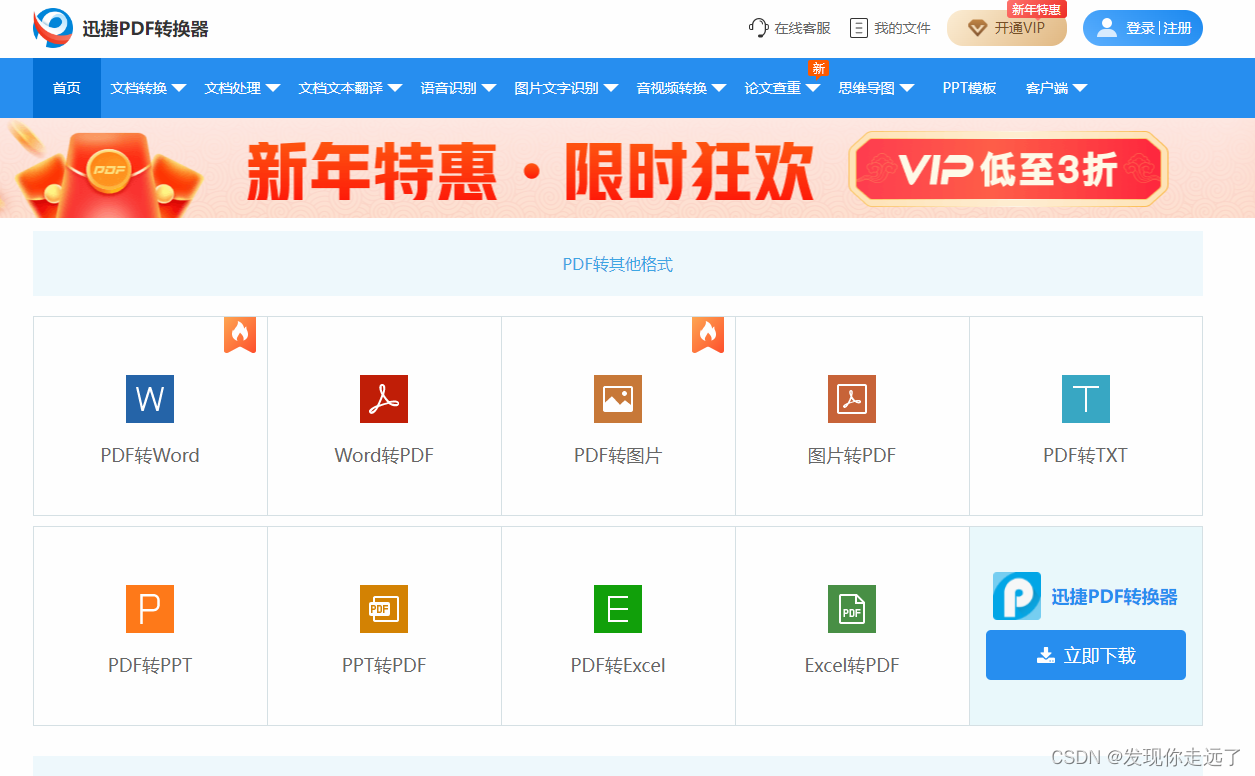The image size is (1255, 776).
Task: Click the Excel转PDF label text
Action: pyautogui.click(x=852, y=665)
